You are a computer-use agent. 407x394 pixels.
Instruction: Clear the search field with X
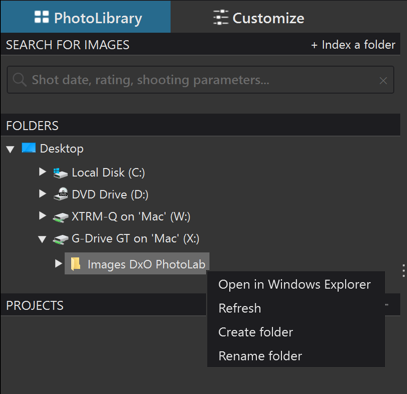tap(383, 80)
